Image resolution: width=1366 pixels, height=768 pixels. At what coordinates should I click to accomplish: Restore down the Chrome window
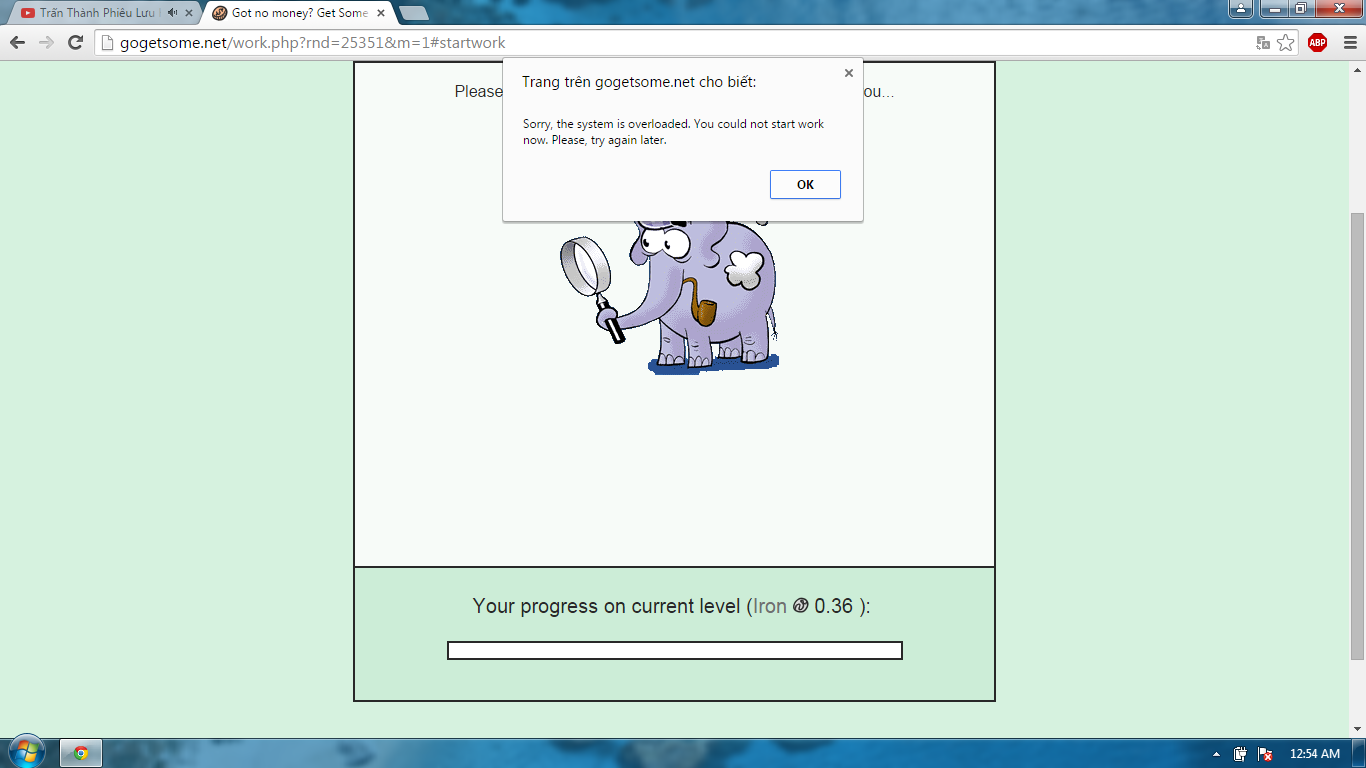[1300, 9]
